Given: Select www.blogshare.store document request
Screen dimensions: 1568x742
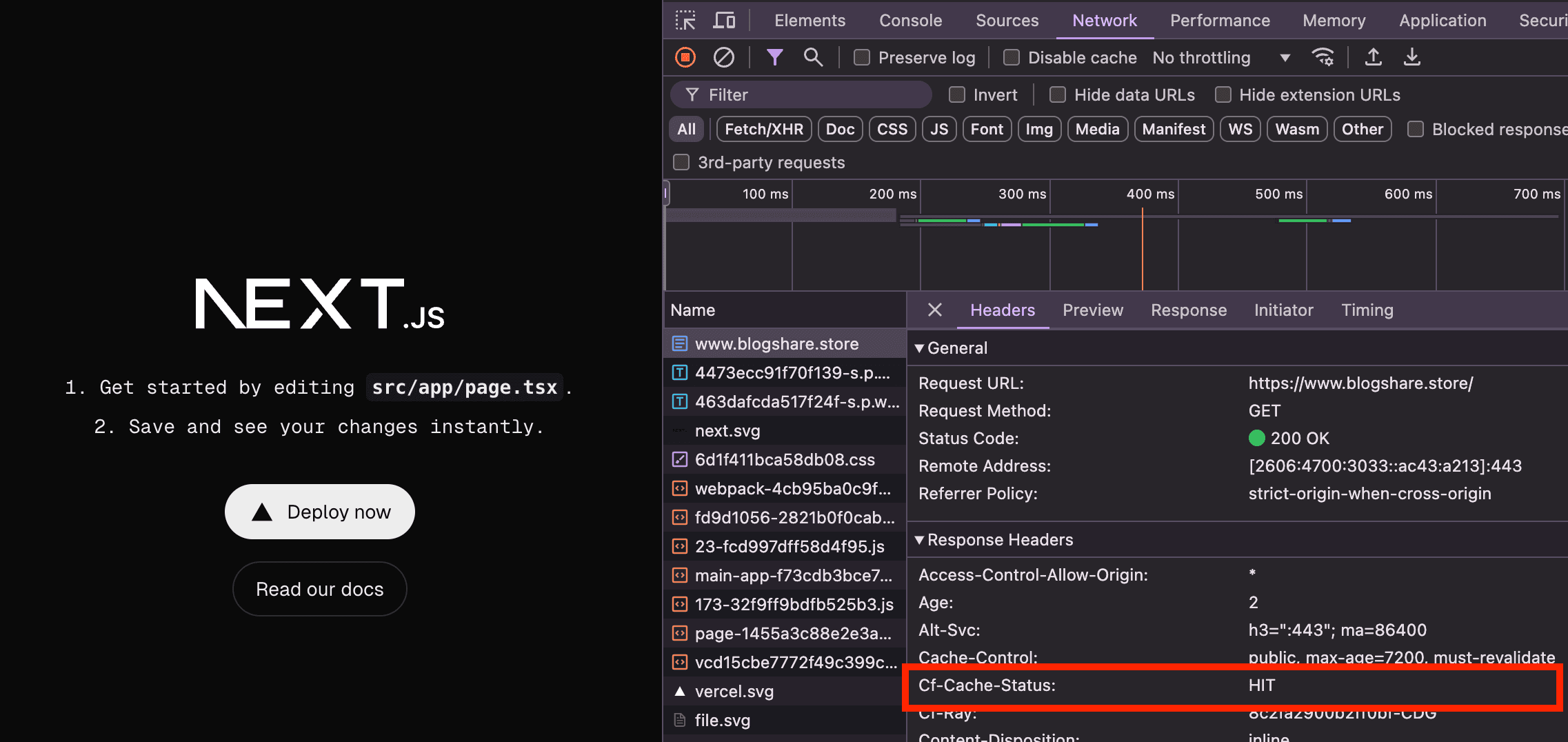Looking at the screenshot, I should [x=785, y=343].
